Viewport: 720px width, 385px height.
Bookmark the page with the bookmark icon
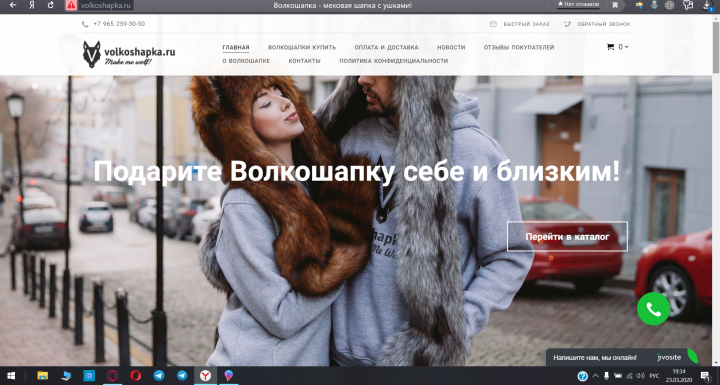615,6
